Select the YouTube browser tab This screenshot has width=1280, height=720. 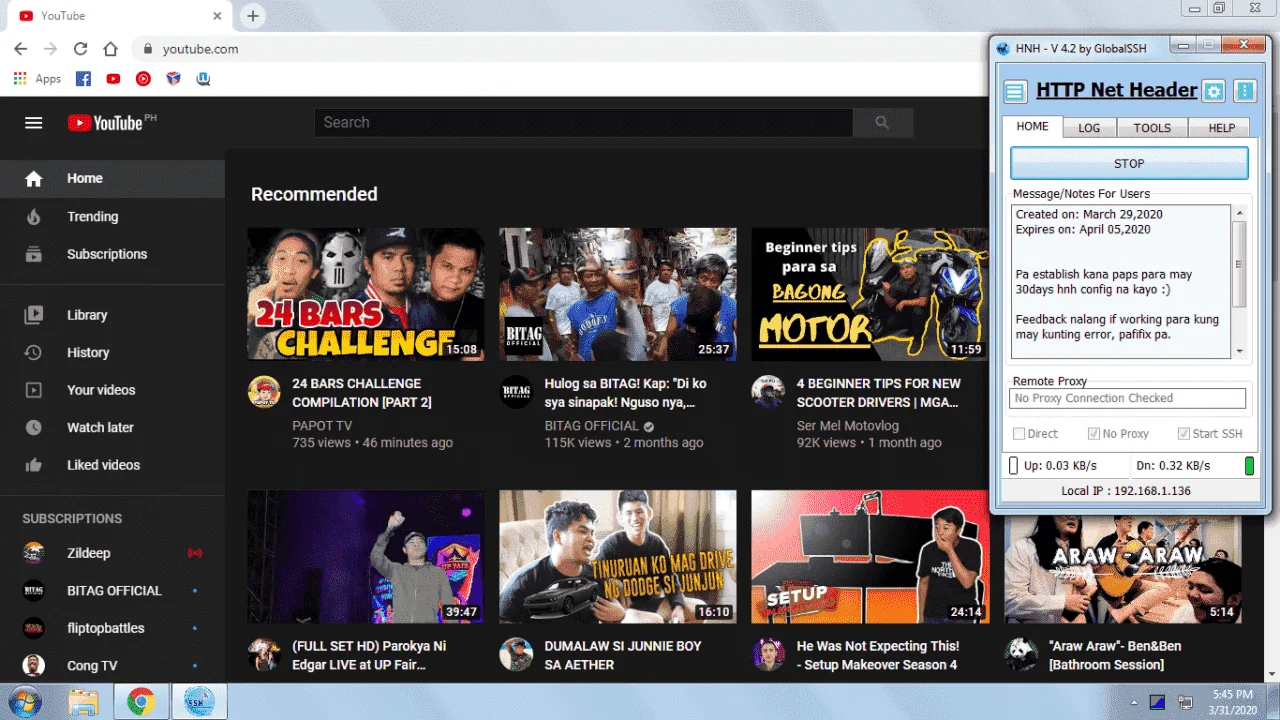pyautogui.click(x=118, y=16)
